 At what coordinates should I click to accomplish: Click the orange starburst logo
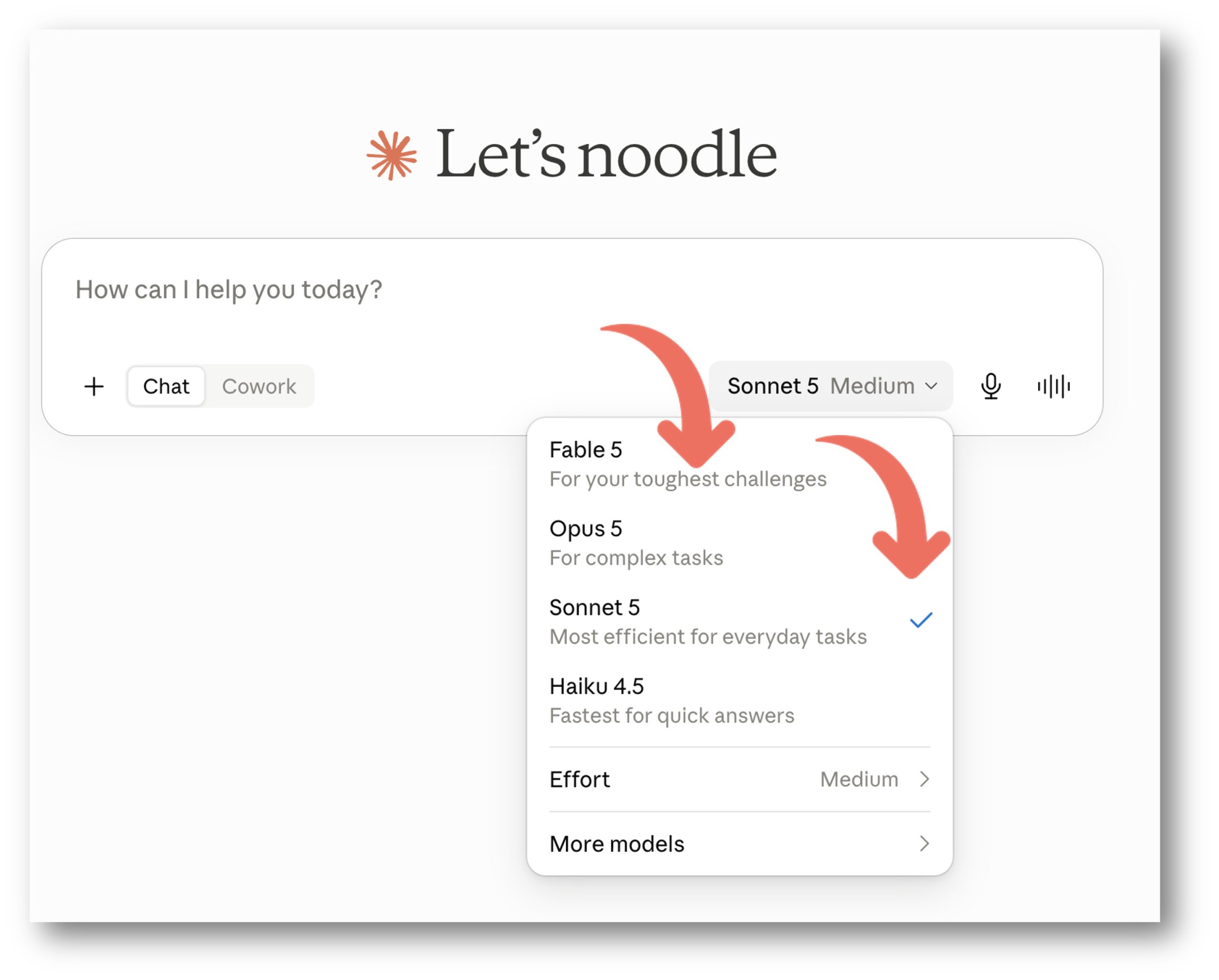click(x=392, y=156)
